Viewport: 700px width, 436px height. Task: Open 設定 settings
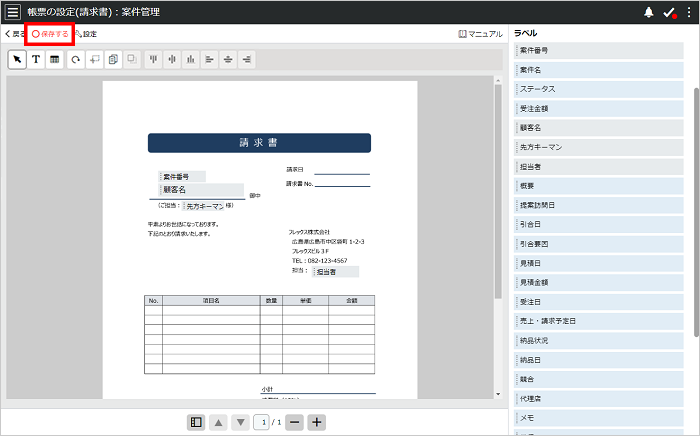[x=86, y=34]
